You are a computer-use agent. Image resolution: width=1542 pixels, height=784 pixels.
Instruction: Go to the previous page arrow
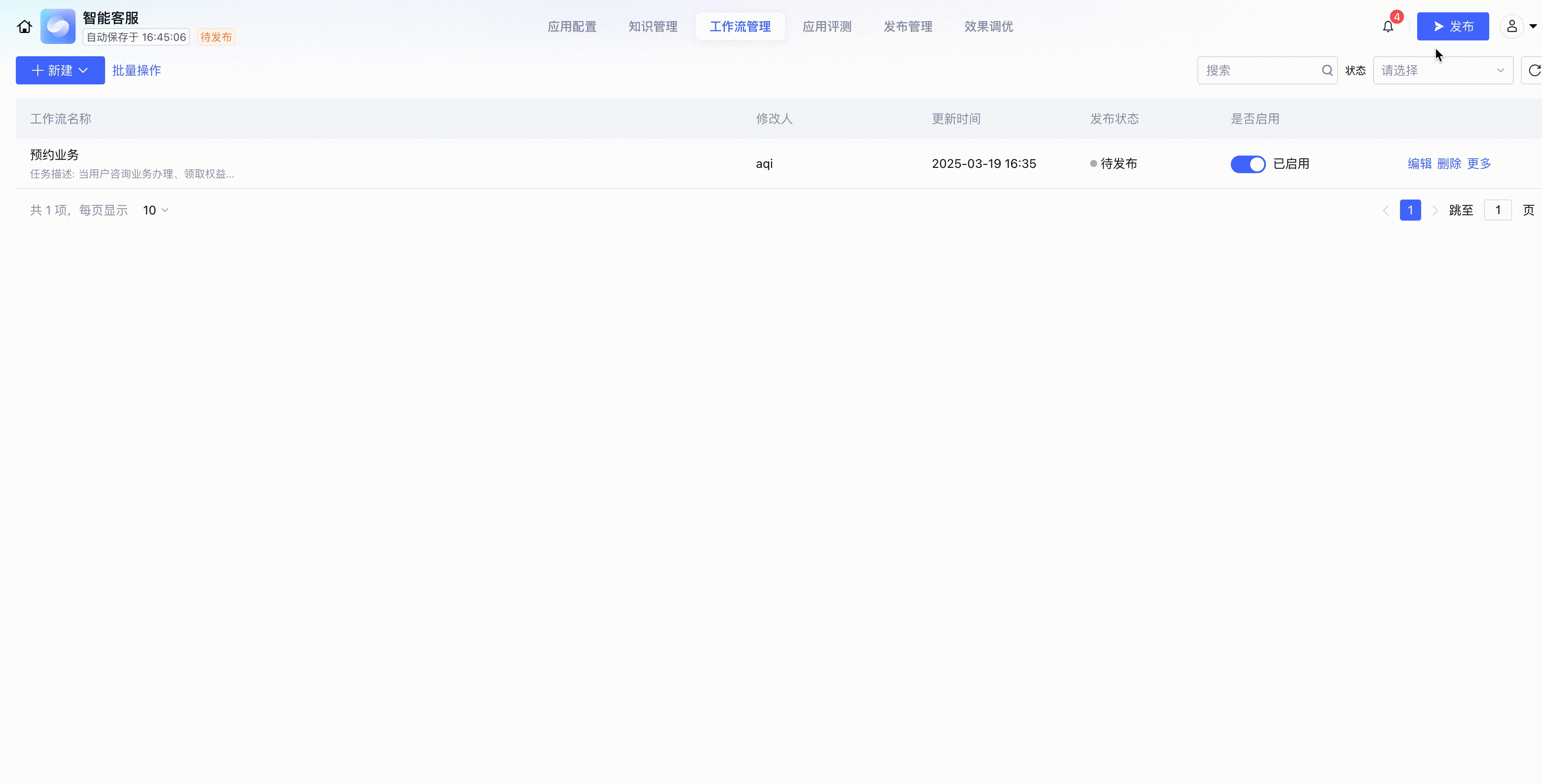pos(1385,211)
